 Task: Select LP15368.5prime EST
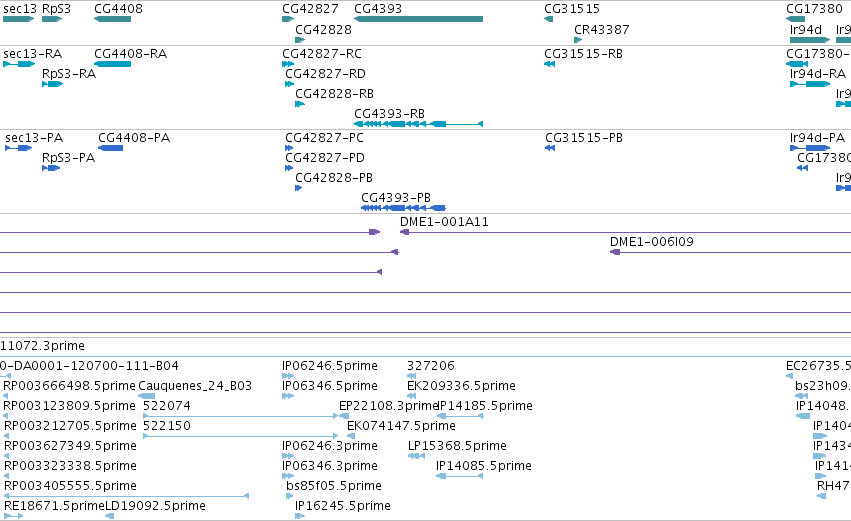pos(458,446)
